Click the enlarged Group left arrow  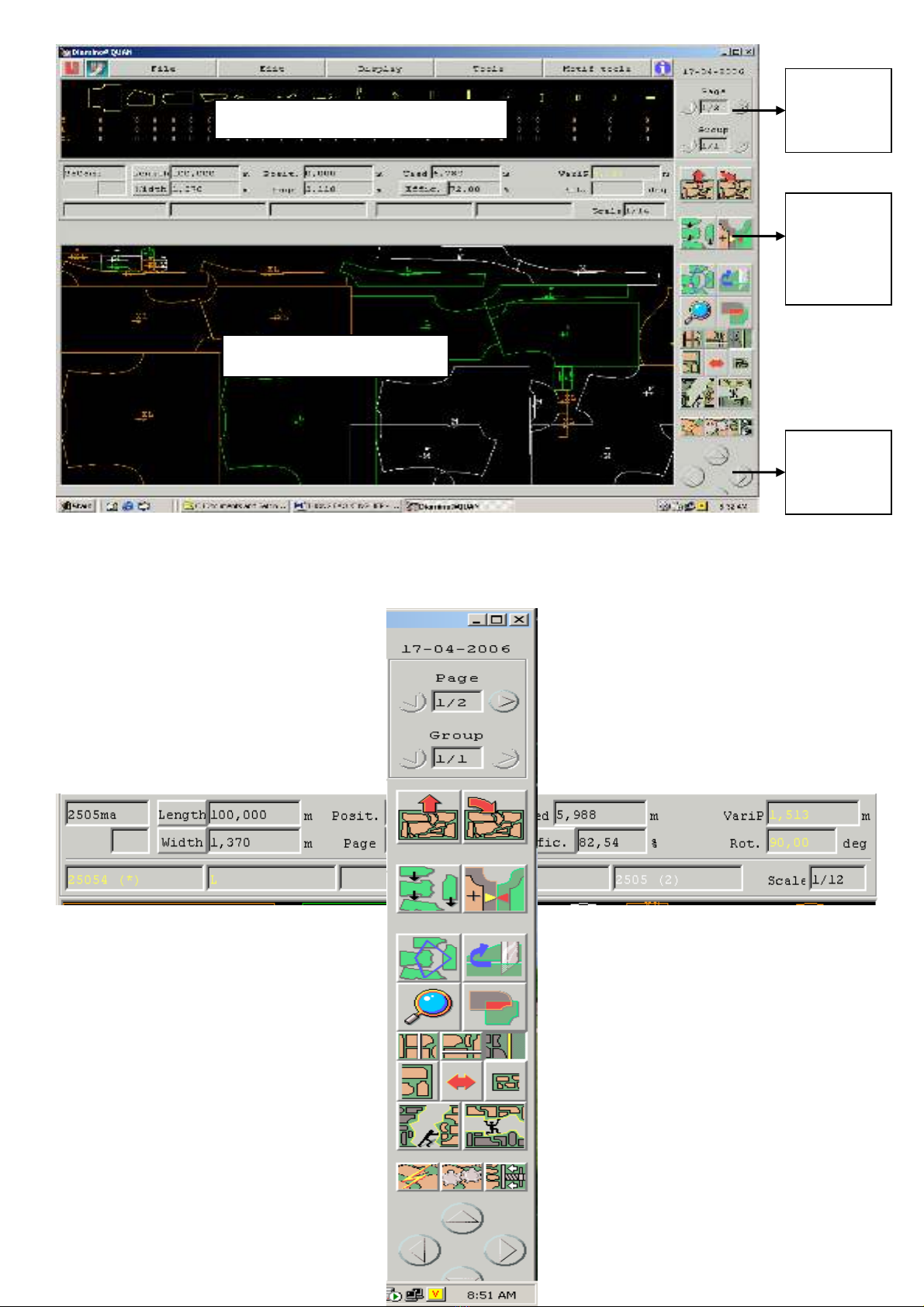tap(413, 758)
